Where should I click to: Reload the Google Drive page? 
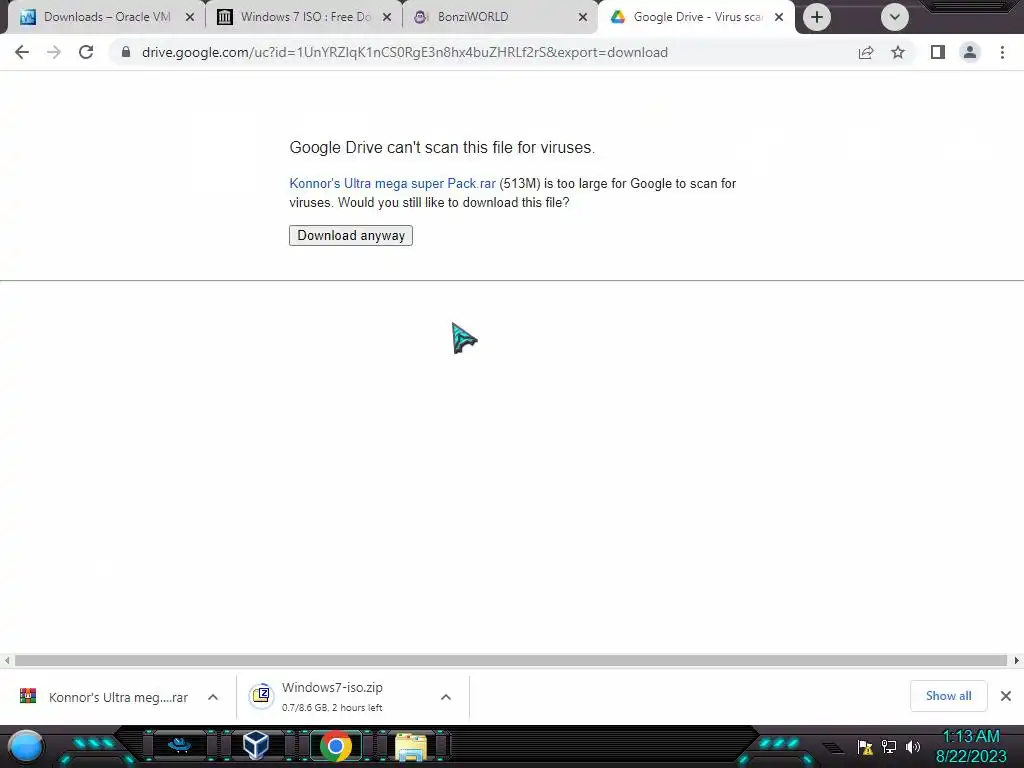pos(86,52)
